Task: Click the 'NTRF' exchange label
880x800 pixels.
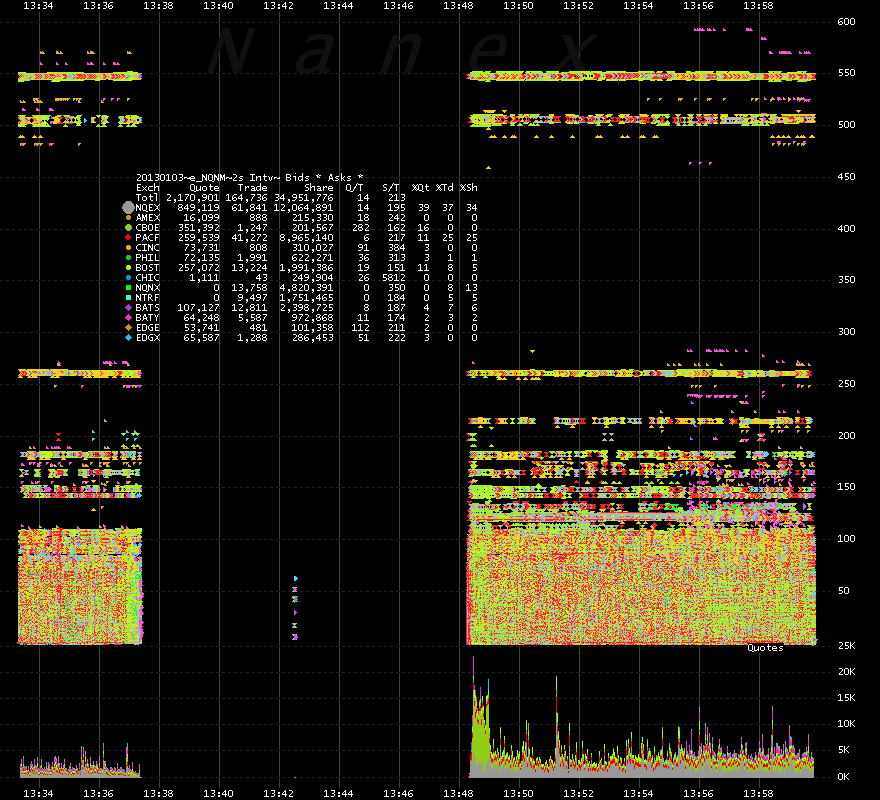Action: pyautogui.click(x=147, y=298)
